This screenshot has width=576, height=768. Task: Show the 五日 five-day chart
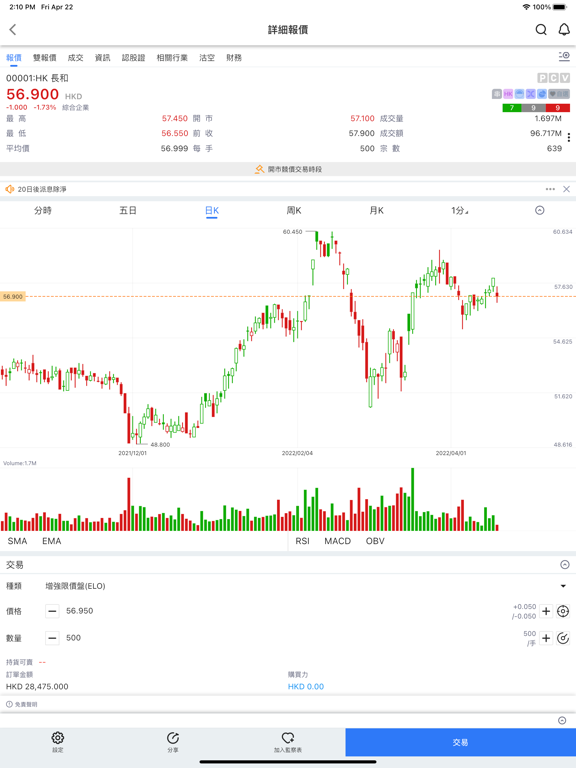(128, 211)
